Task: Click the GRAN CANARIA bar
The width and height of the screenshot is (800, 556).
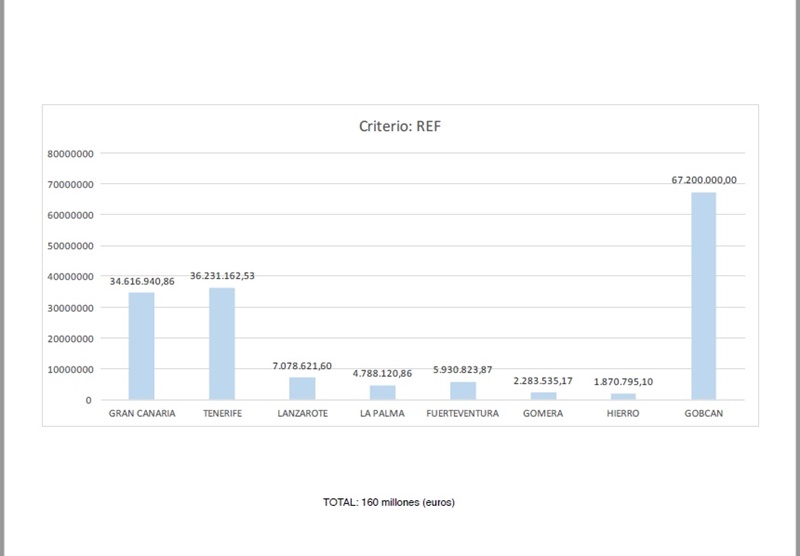Action: [141, 345]
